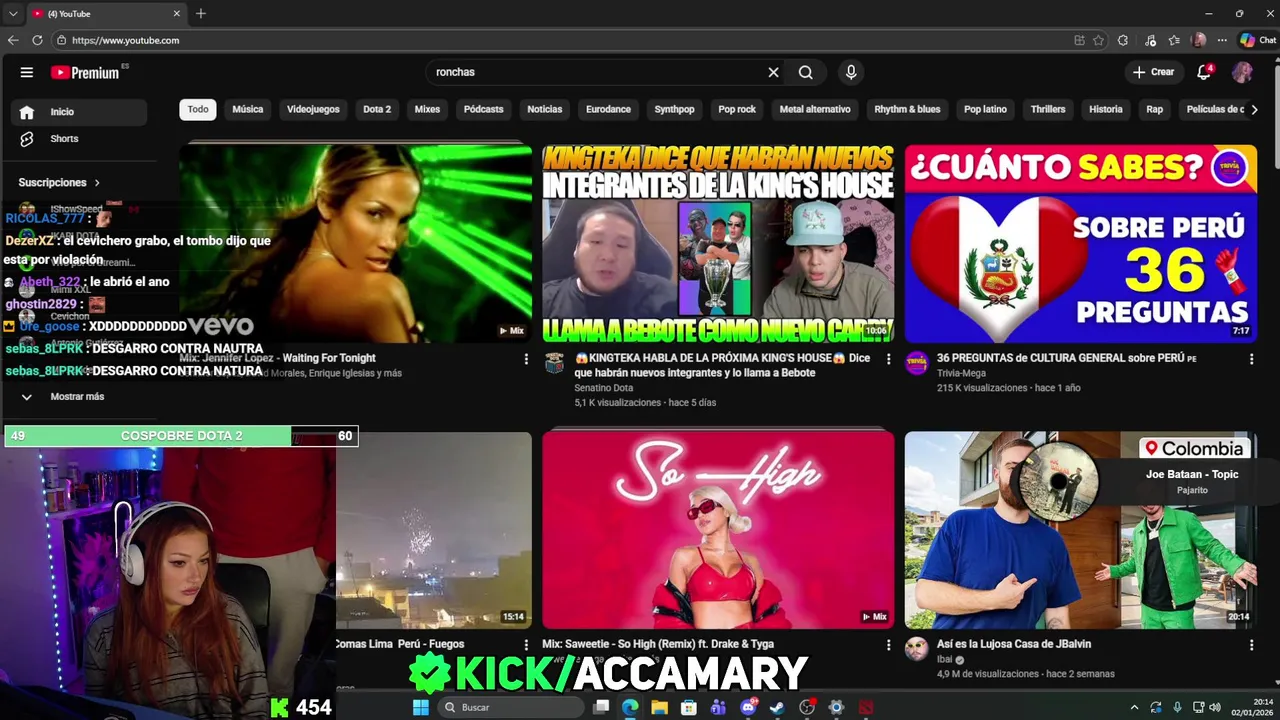The image size is (1280, 720).
Task: Go to Inicio in the sidebar
Action: (80, 112)
